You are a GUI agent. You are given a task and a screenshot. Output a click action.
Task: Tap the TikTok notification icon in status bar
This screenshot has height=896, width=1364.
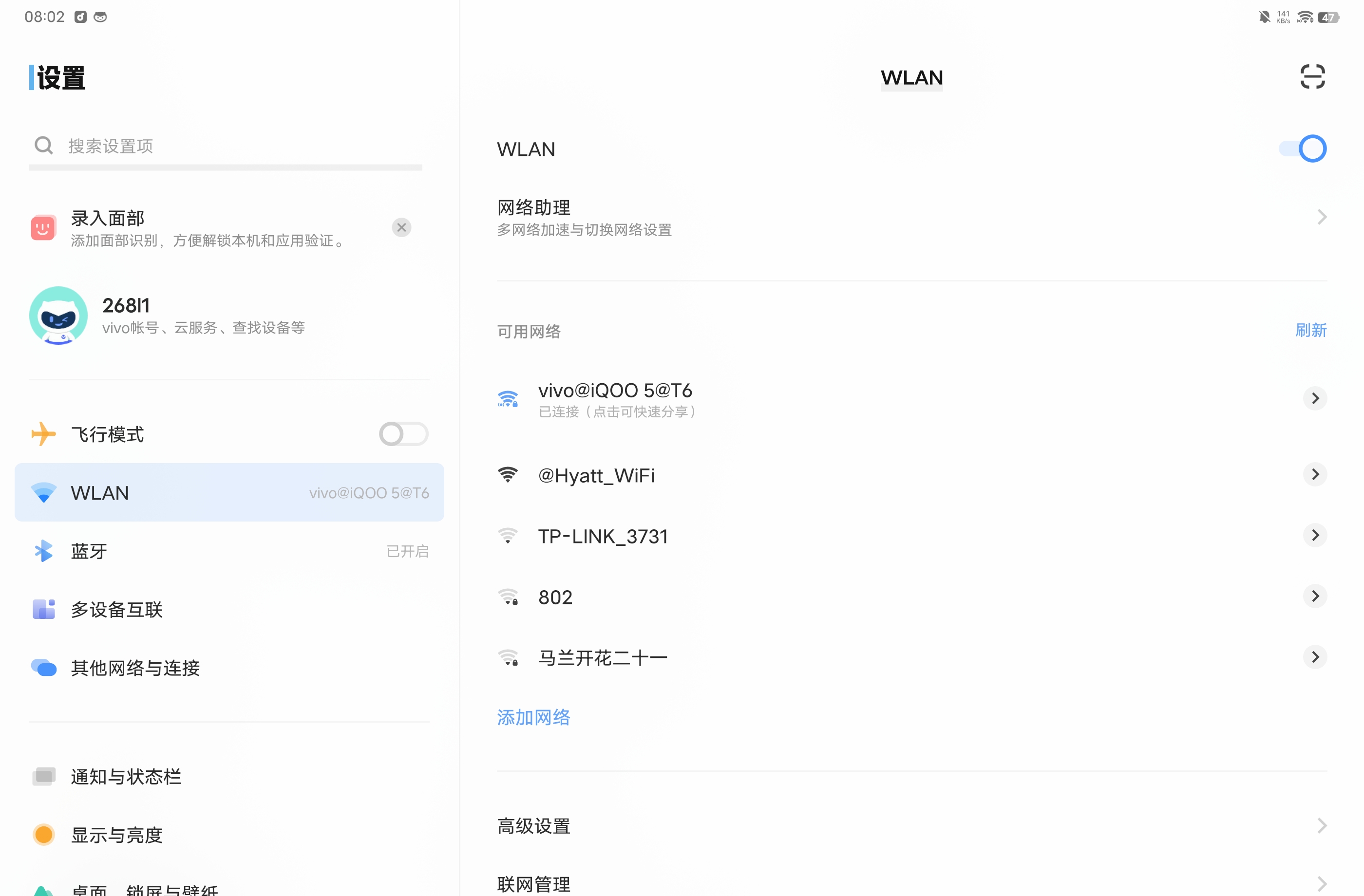[80, 17]
